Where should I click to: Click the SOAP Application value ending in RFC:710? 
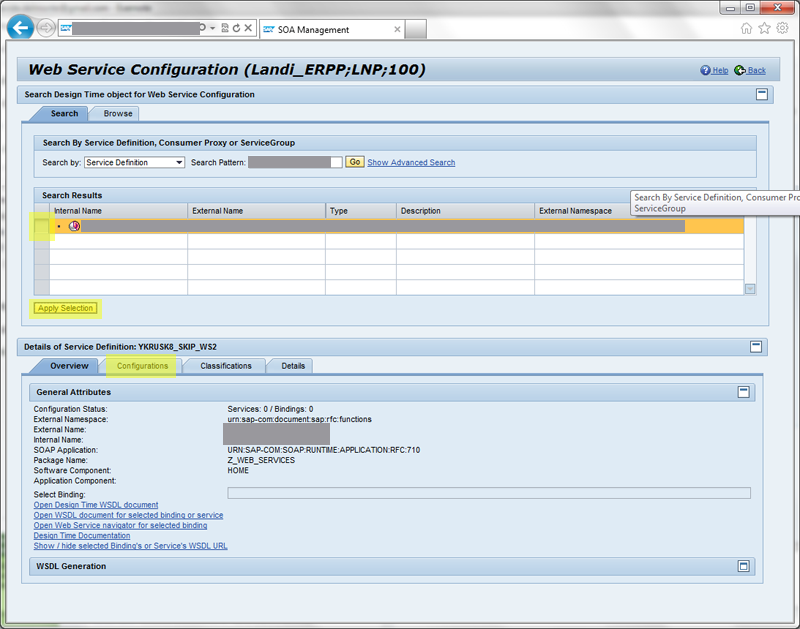(324, 450)
